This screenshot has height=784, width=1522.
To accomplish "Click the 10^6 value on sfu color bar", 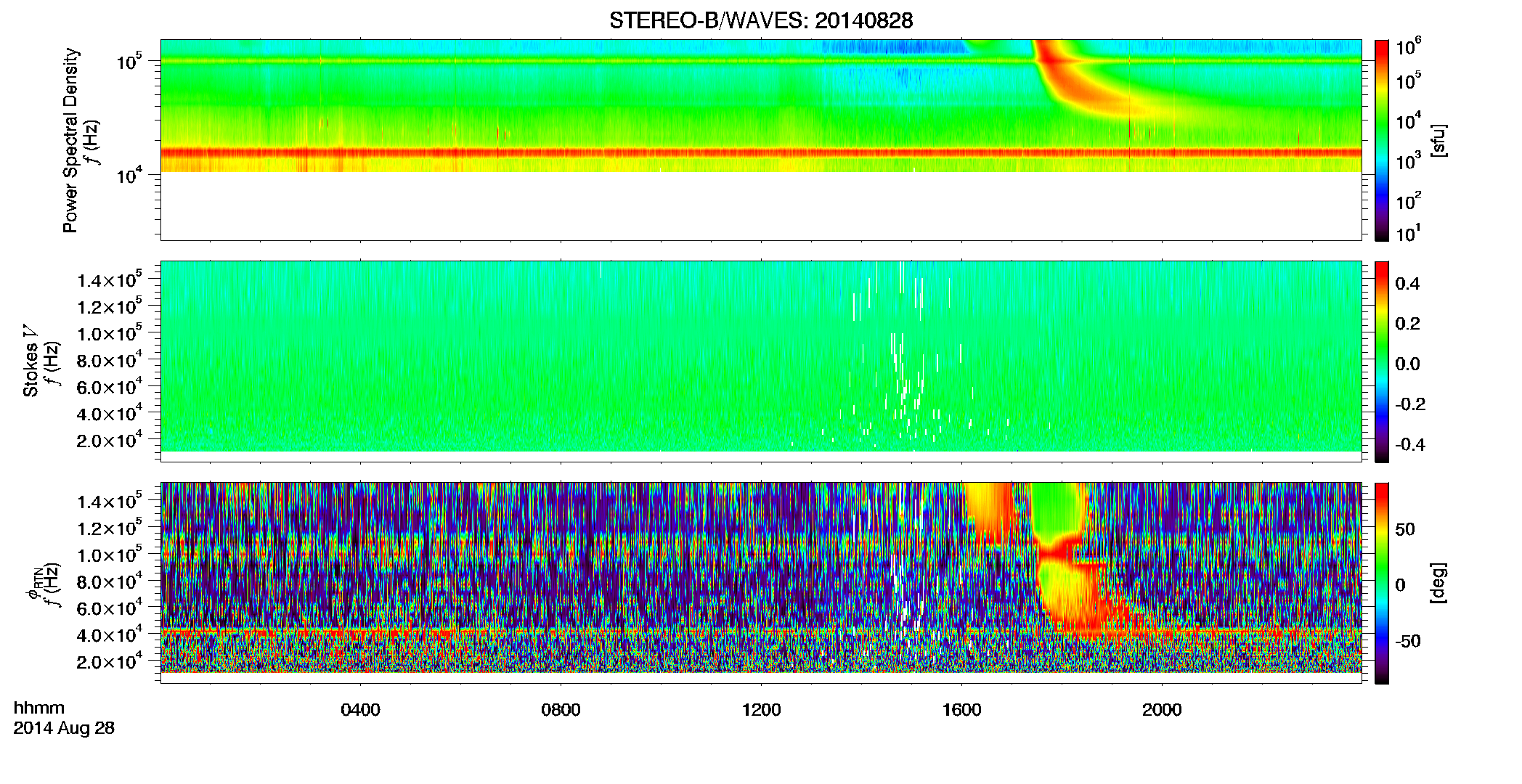I will [1409, 46].
